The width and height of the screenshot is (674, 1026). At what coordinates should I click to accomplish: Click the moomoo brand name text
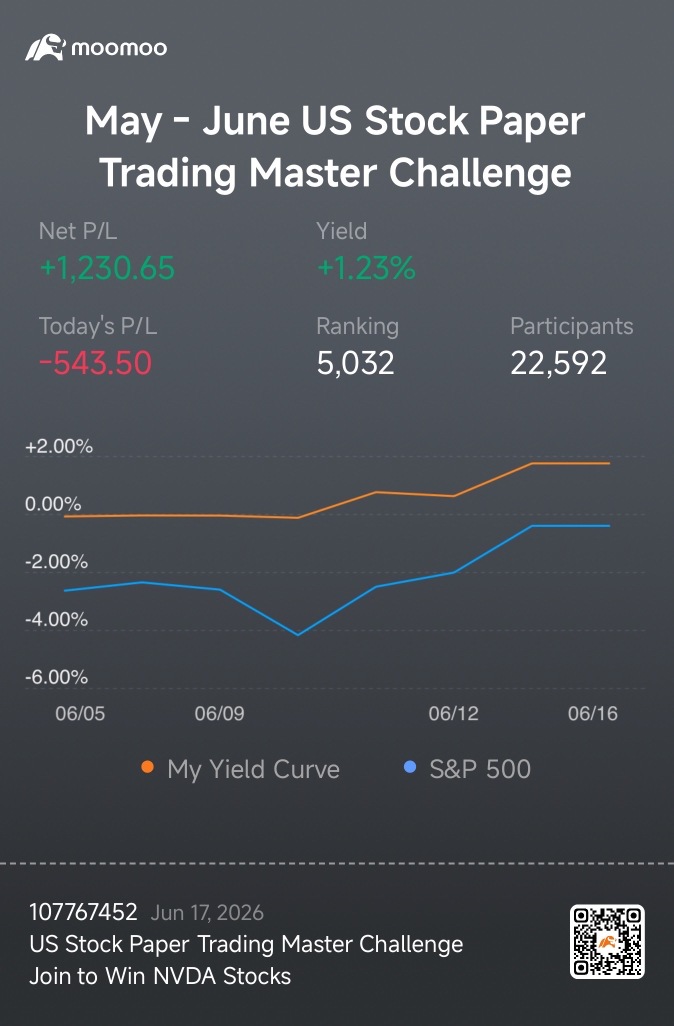point(119,48)
